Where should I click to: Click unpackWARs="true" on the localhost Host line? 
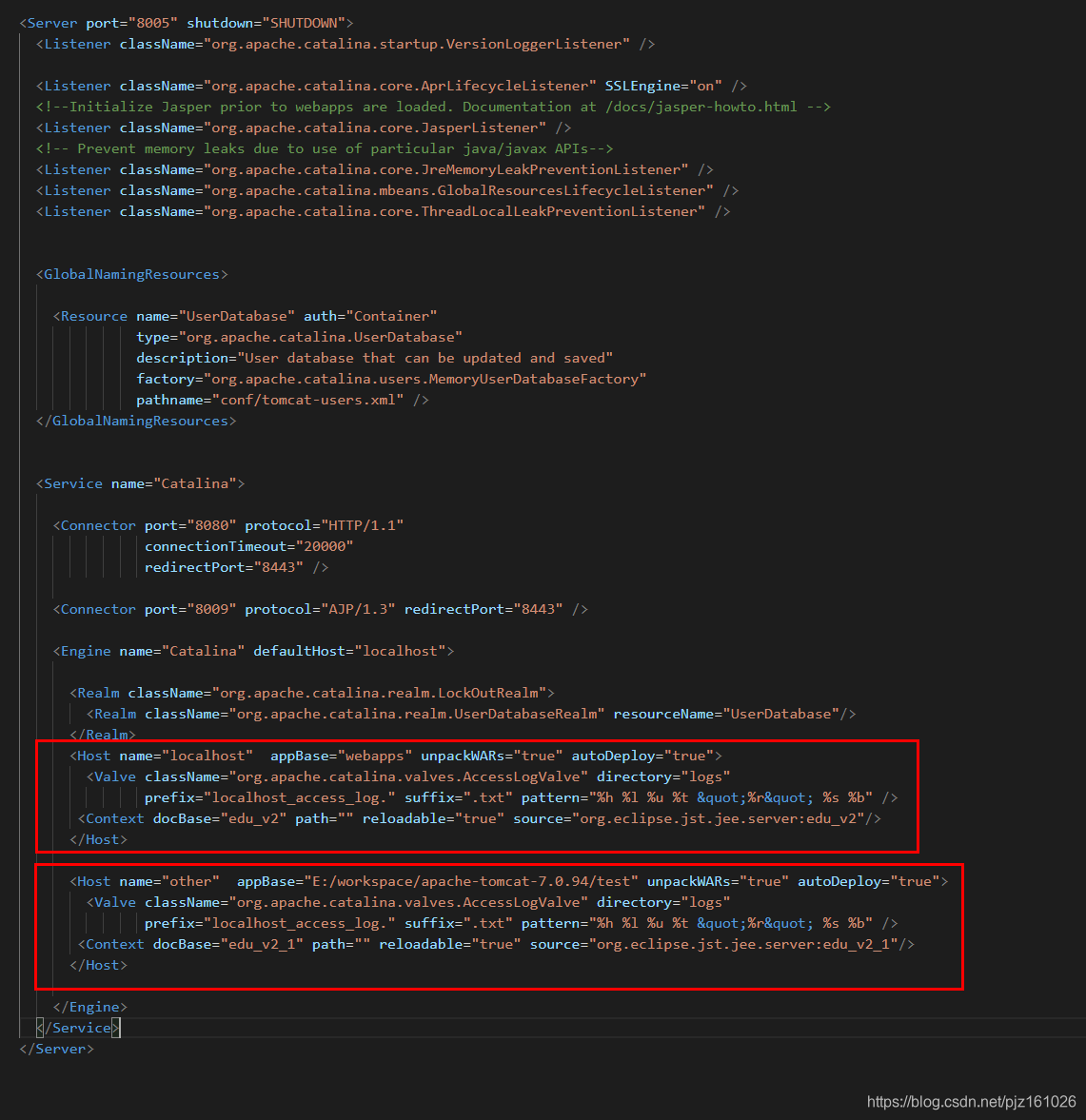[x=491, y=756]
